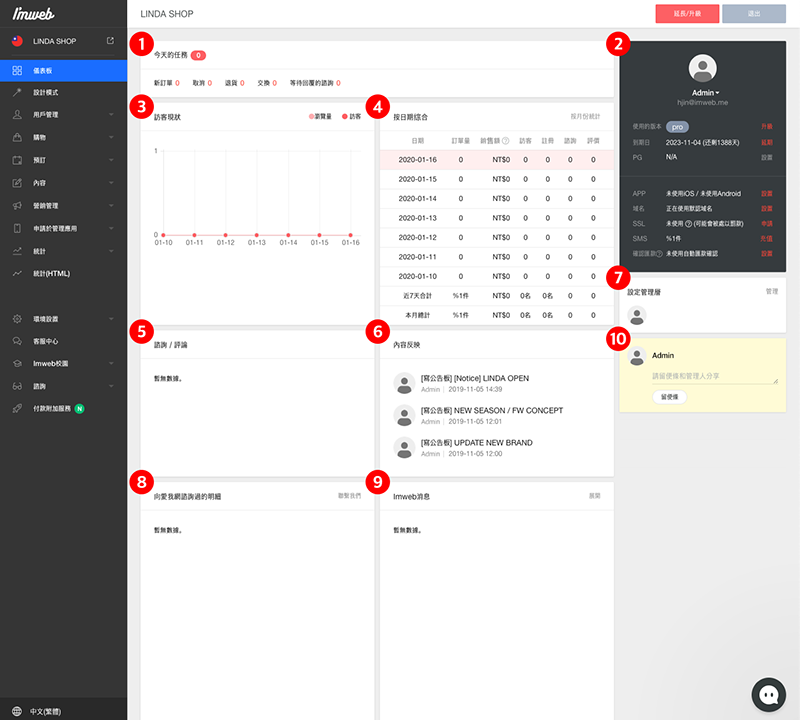Select 付款附加服務 label in the sidebar
This screenshot has height=720, width=800.
(52, 408)
